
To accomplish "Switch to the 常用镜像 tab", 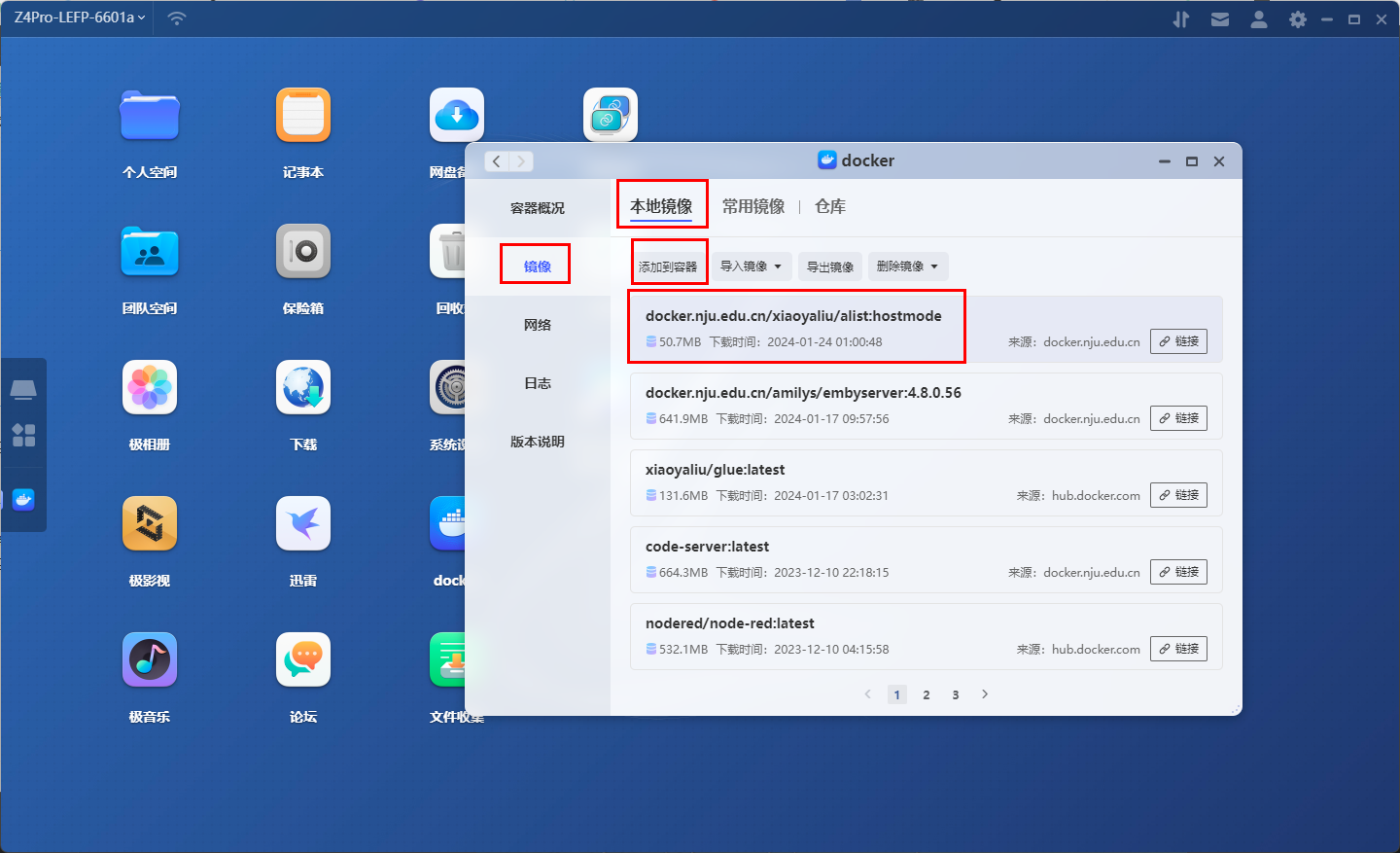I will (752, 206).
